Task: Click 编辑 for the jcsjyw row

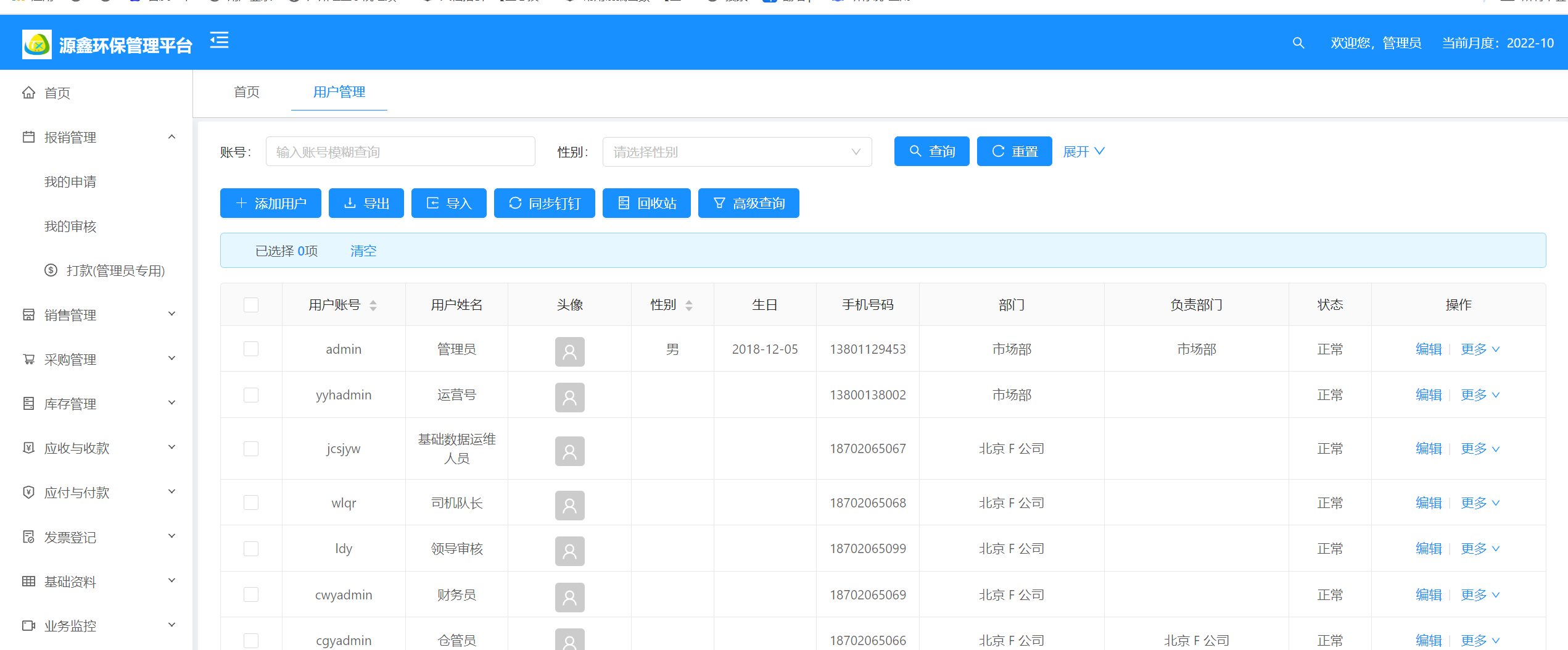Action: (1429, 449)
